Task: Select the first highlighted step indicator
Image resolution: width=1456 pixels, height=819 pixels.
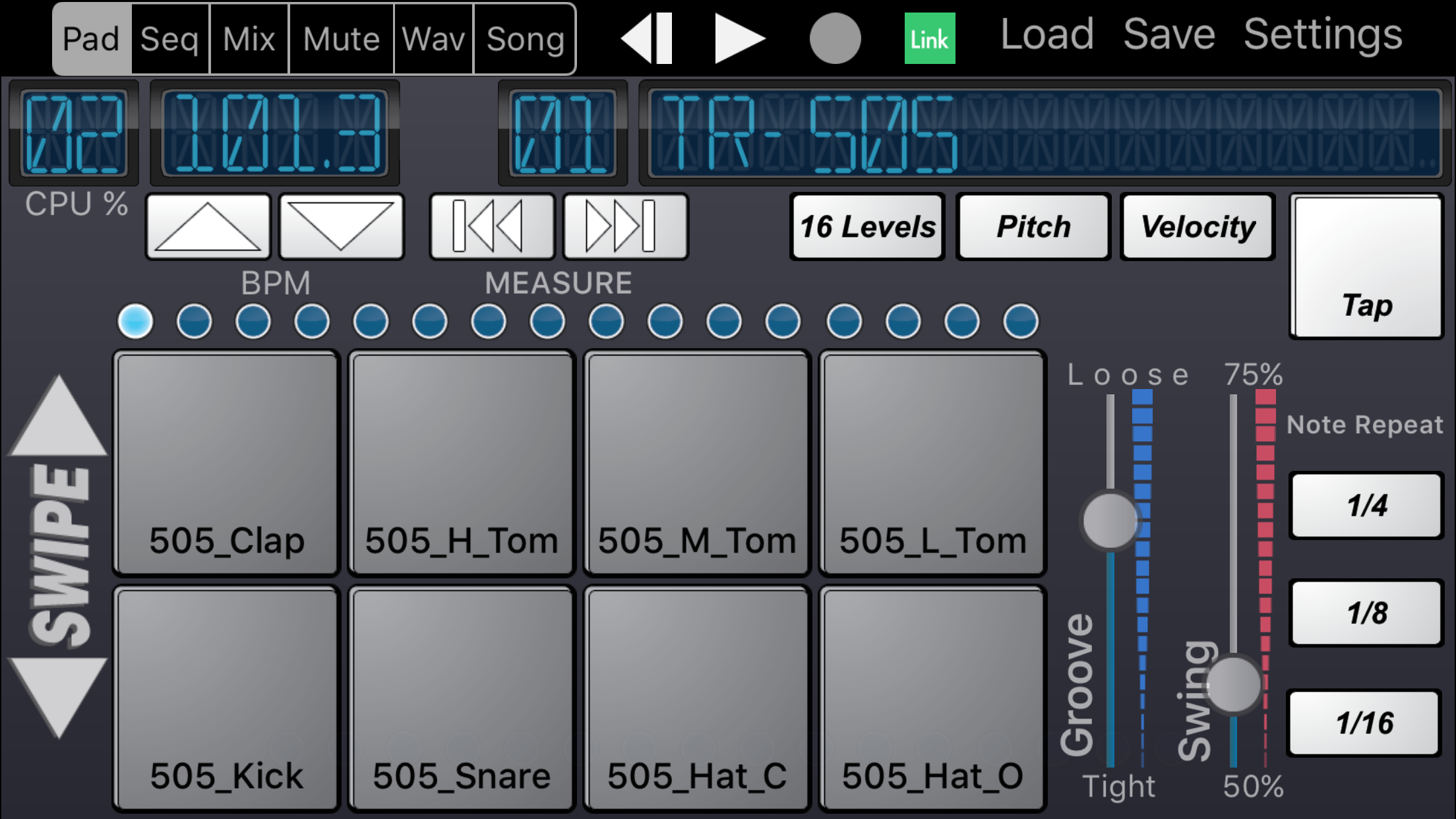Action: (x=135, y=321)
